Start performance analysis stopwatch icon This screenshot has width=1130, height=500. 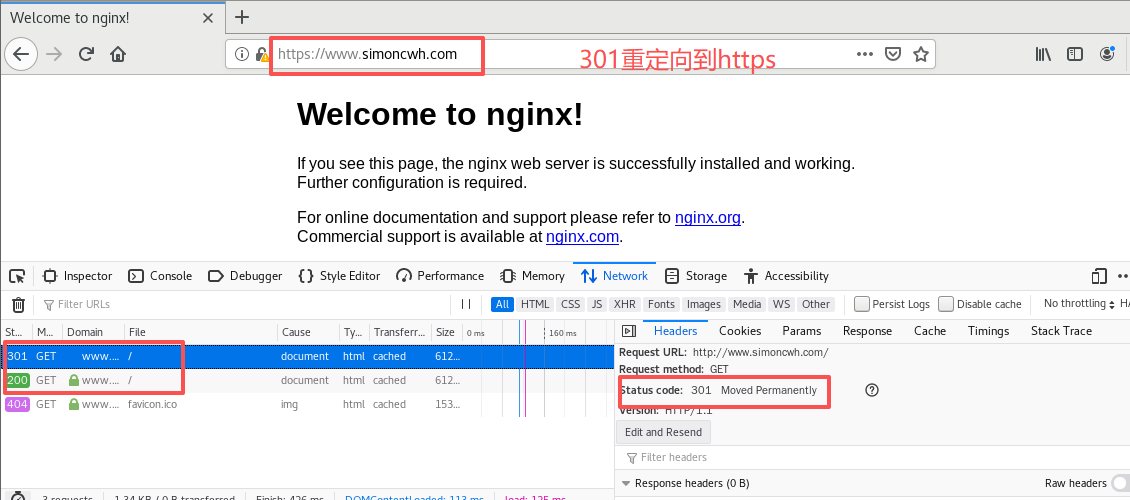(19, 497)
